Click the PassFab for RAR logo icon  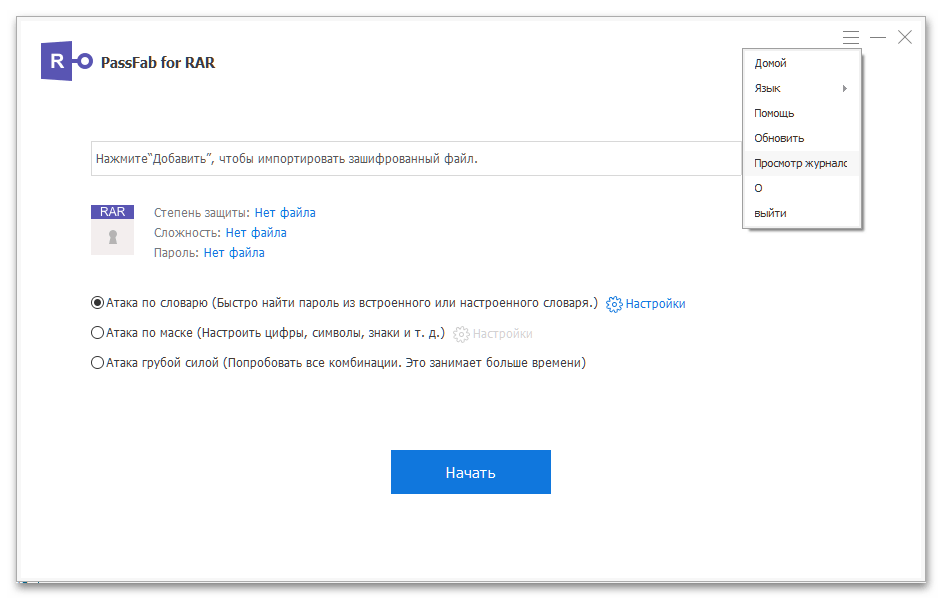click(67, 61)
